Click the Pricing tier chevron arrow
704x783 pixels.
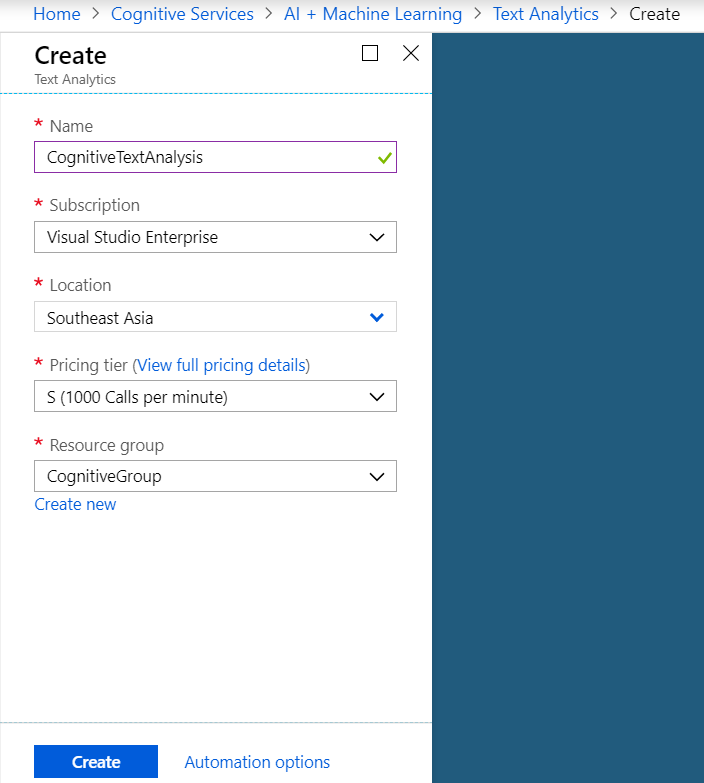377,397
